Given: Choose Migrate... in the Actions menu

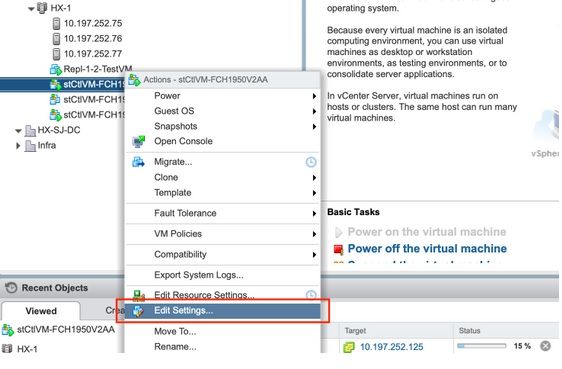Looking at the screenshot, I should click(223, 162).
